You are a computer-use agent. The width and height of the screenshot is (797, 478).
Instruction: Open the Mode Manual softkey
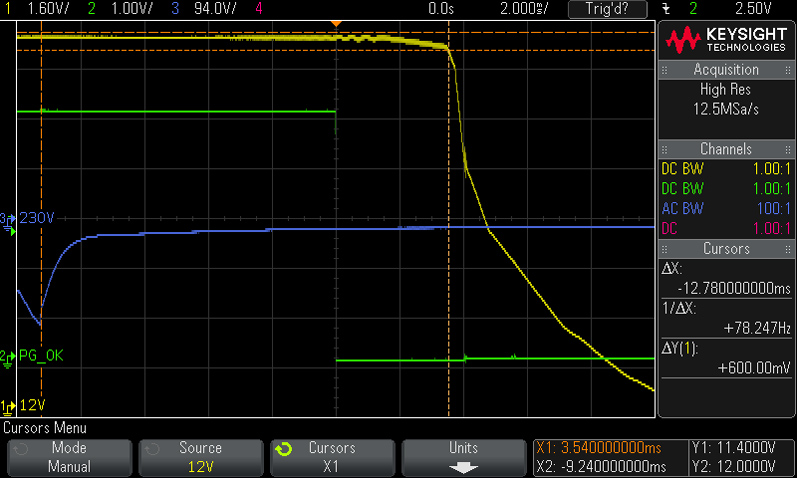pos(69,458)
